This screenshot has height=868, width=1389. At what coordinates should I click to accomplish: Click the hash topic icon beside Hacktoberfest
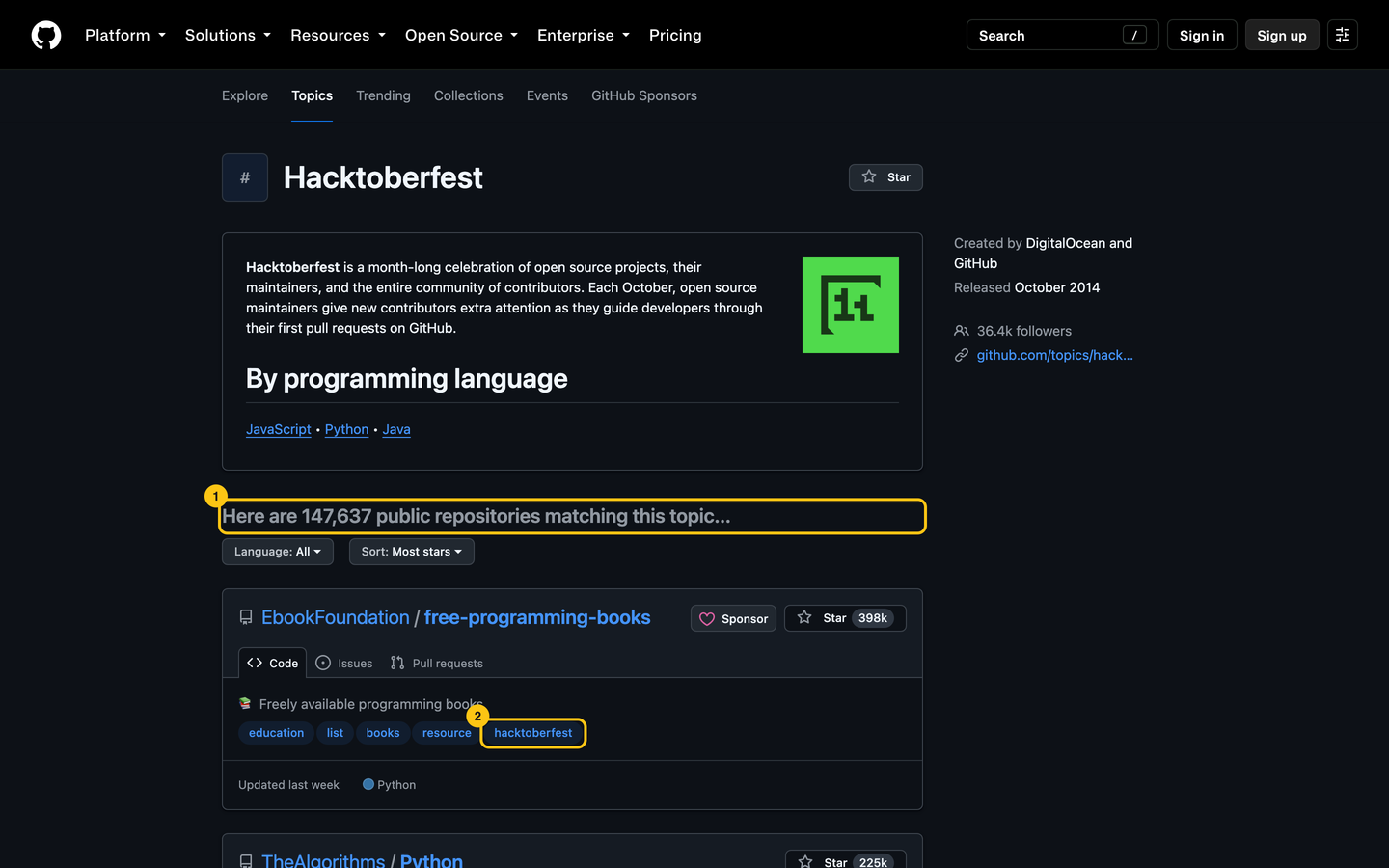[x=245, y=177]
